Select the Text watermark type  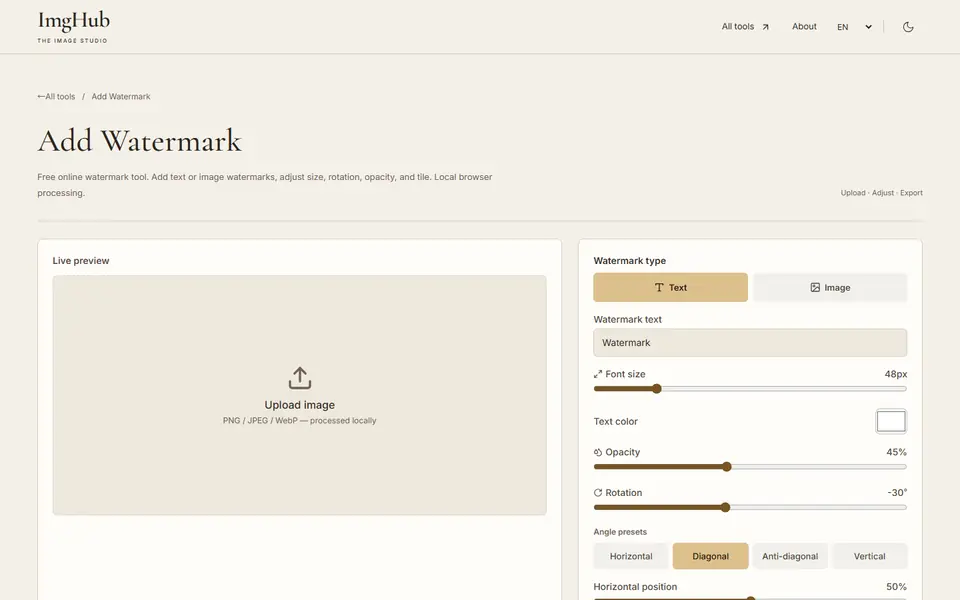(670, 287)
